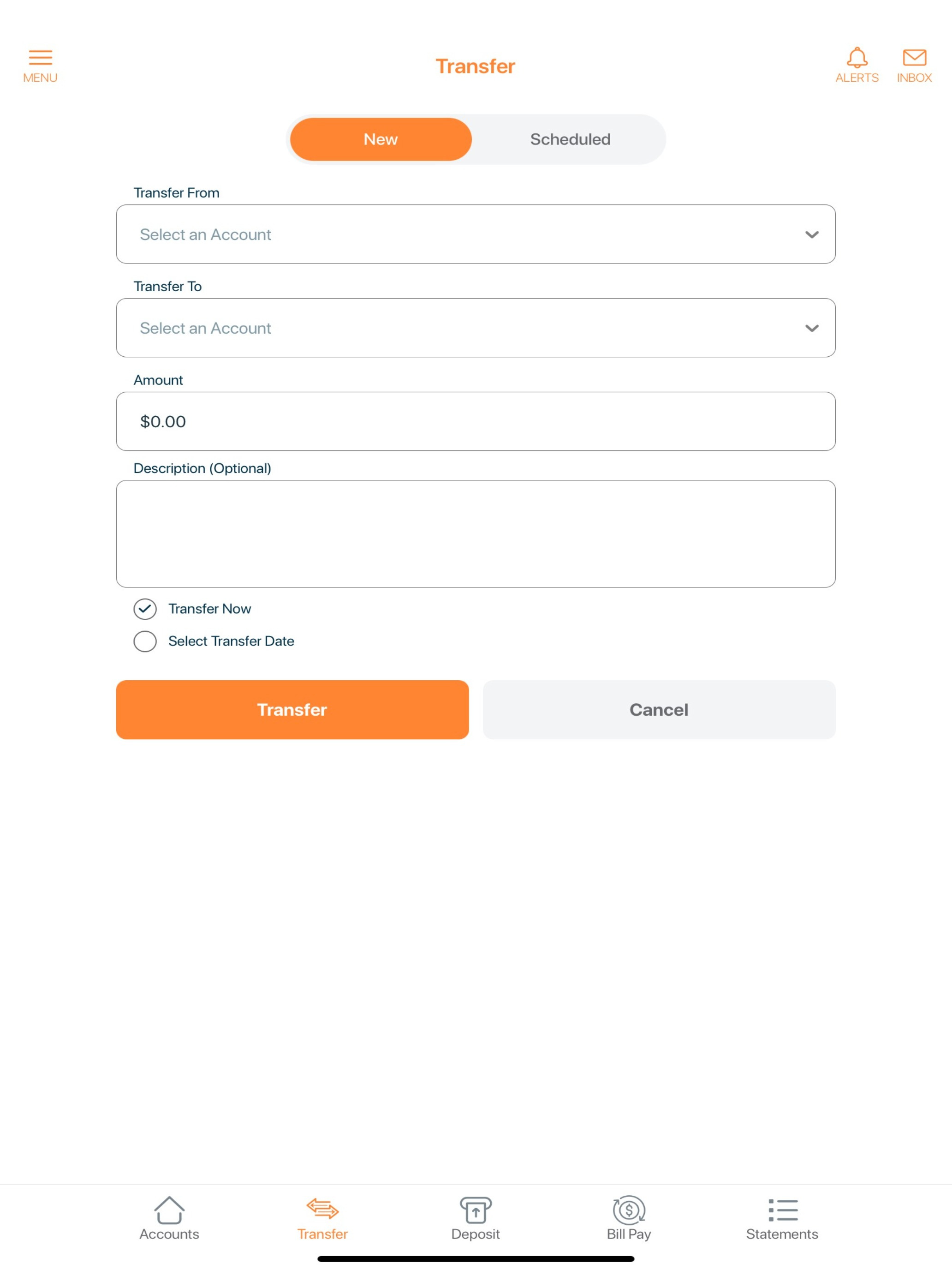
Task: Open the Statements list icon
Action: [x=783, y=1210]
